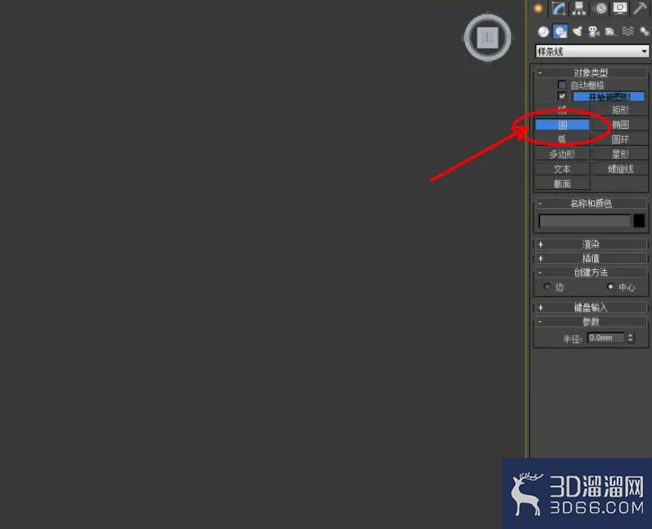Enable the 自动栅格 checkbox
Image resolution: width=652 pixels, height=529 pixels.
click(562, 85)
